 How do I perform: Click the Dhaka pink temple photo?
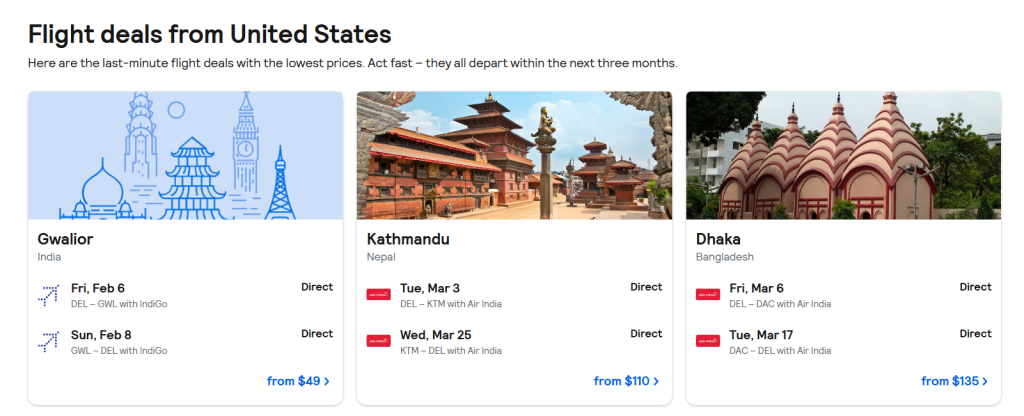coord(843,155)
